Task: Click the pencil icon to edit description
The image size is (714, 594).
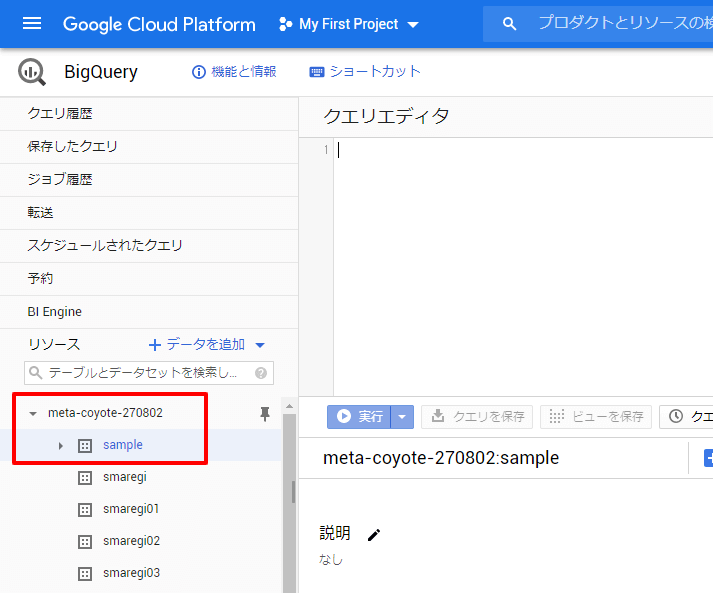Action: coord(374,534)
